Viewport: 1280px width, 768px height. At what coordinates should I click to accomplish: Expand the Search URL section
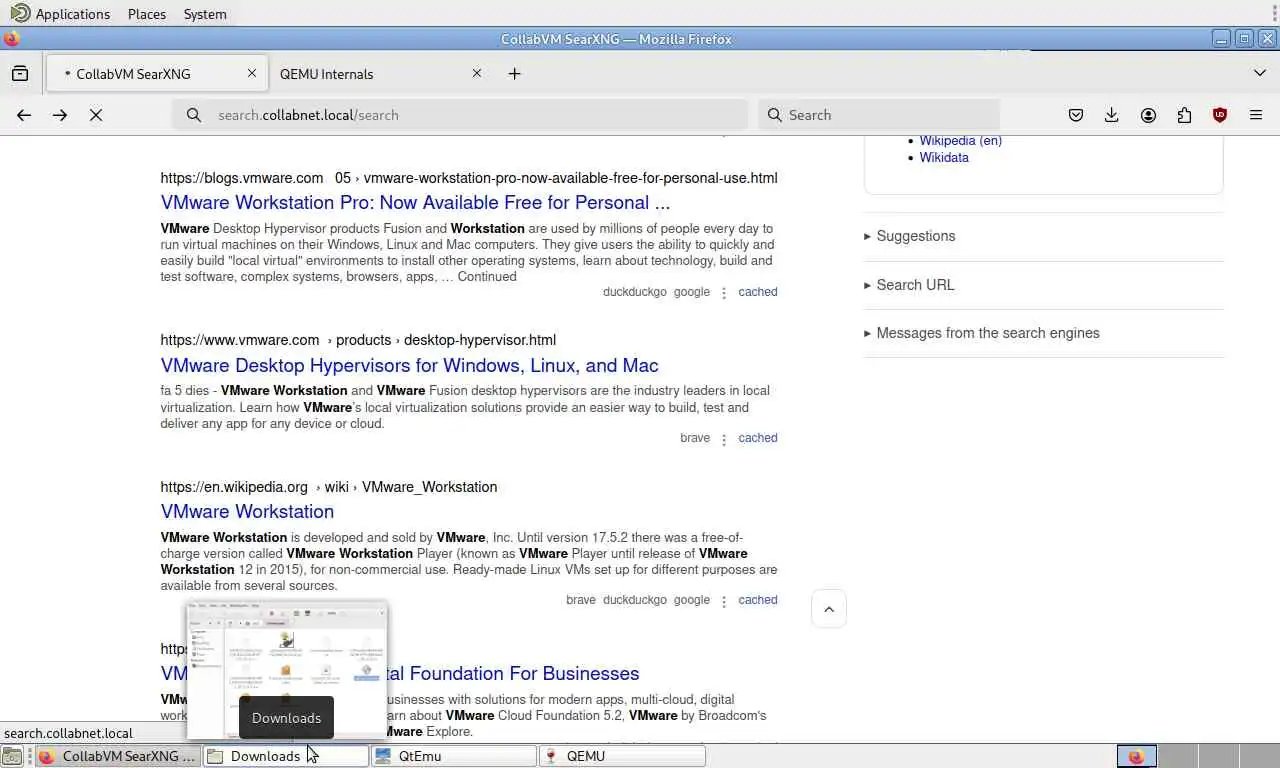tap(910, 285)
